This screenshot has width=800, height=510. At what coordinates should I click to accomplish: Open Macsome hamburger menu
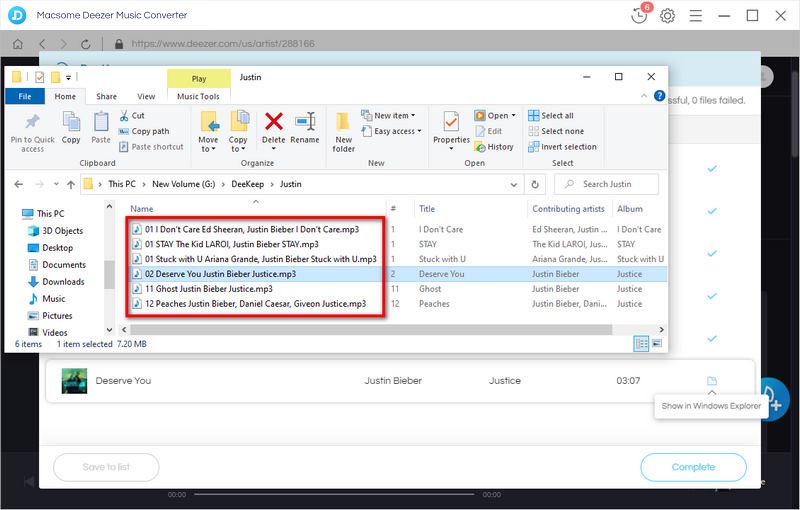click(x=695, y=16)
